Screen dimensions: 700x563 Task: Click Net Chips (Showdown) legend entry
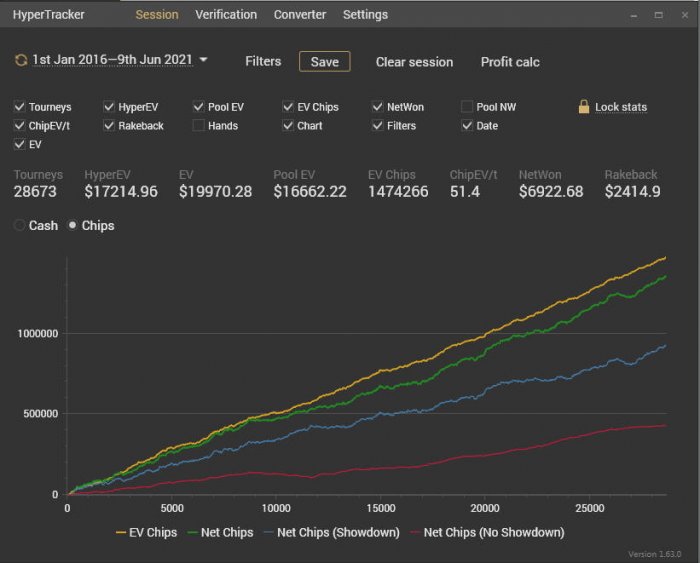point(332,533)
